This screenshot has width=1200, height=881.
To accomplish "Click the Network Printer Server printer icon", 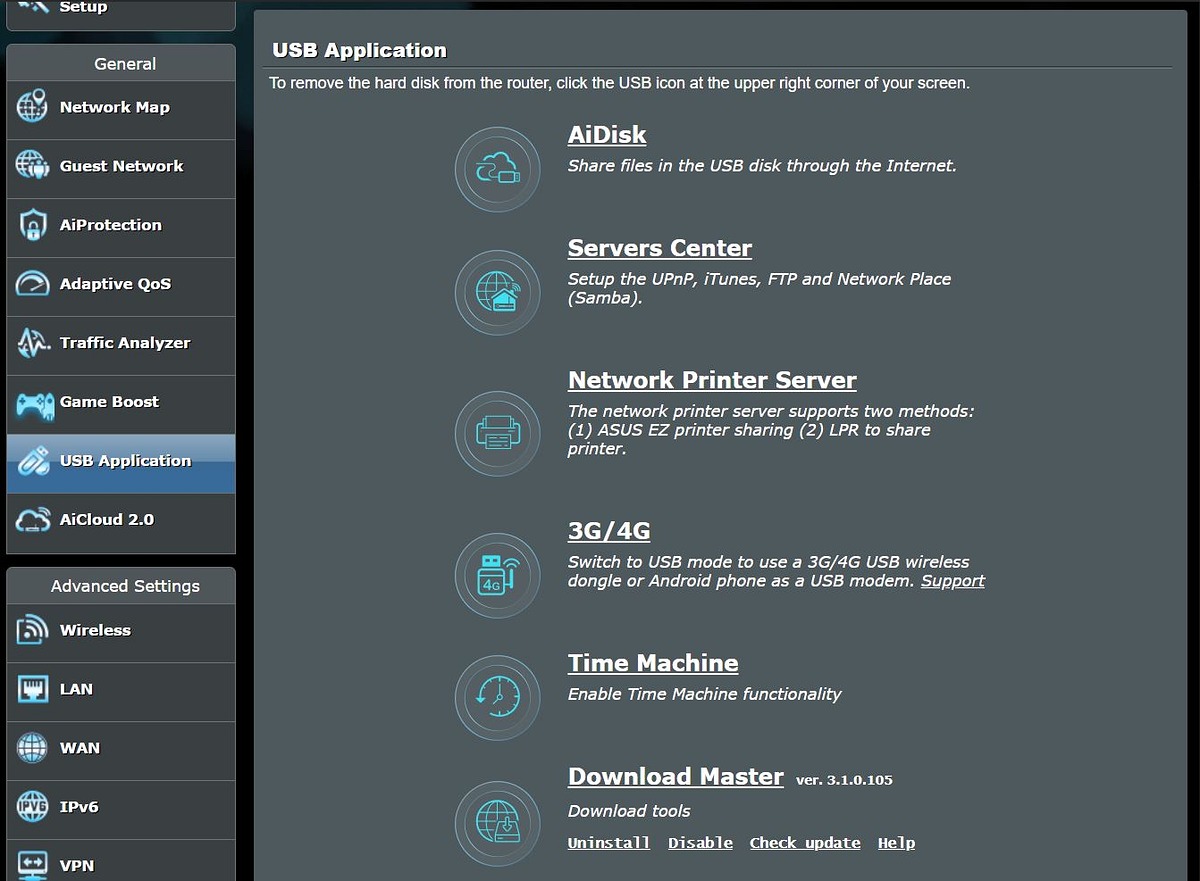I will point(497,434).
